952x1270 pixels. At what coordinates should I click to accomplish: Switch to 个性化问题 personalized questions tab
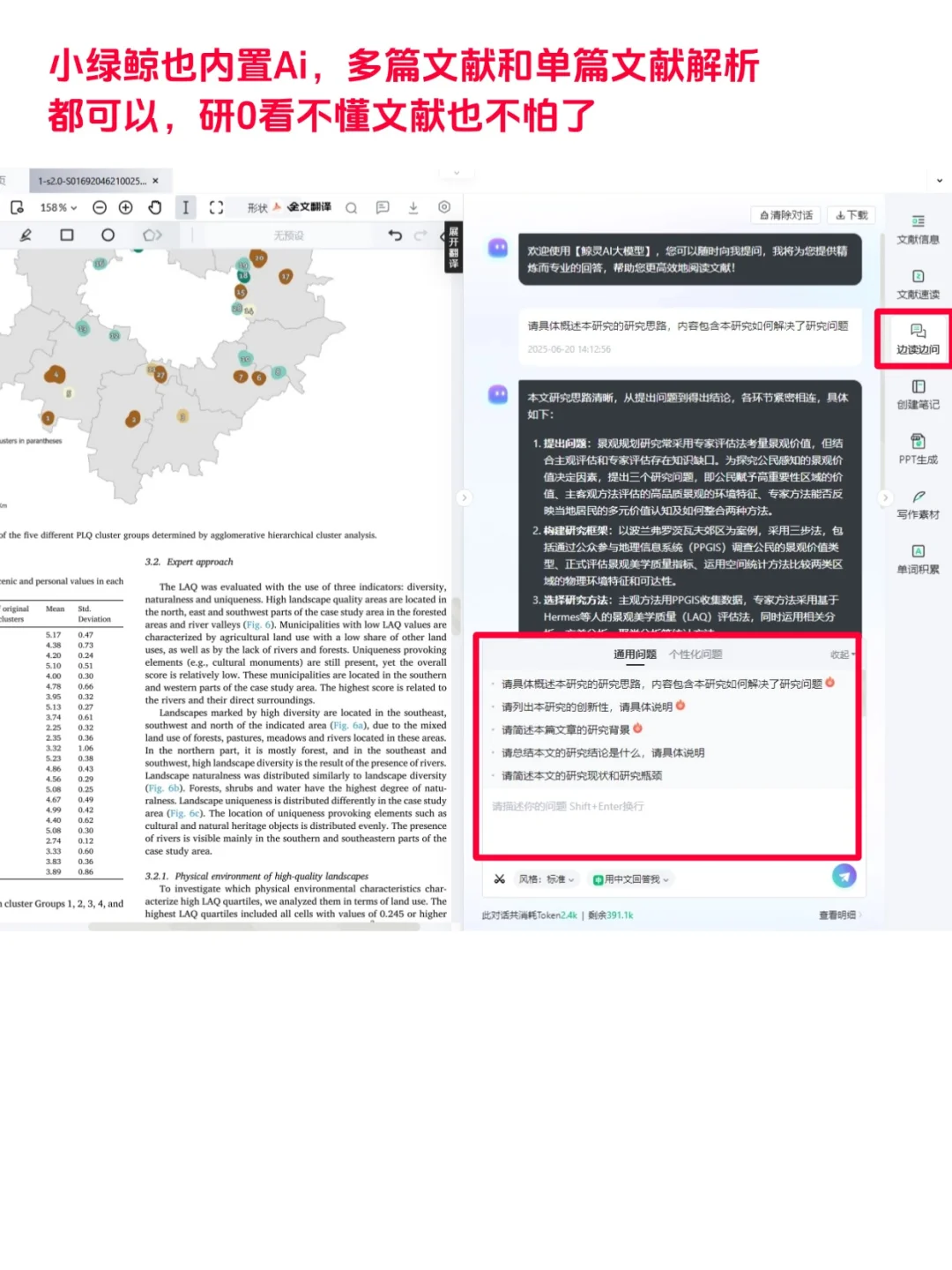[x=695, y=654]
